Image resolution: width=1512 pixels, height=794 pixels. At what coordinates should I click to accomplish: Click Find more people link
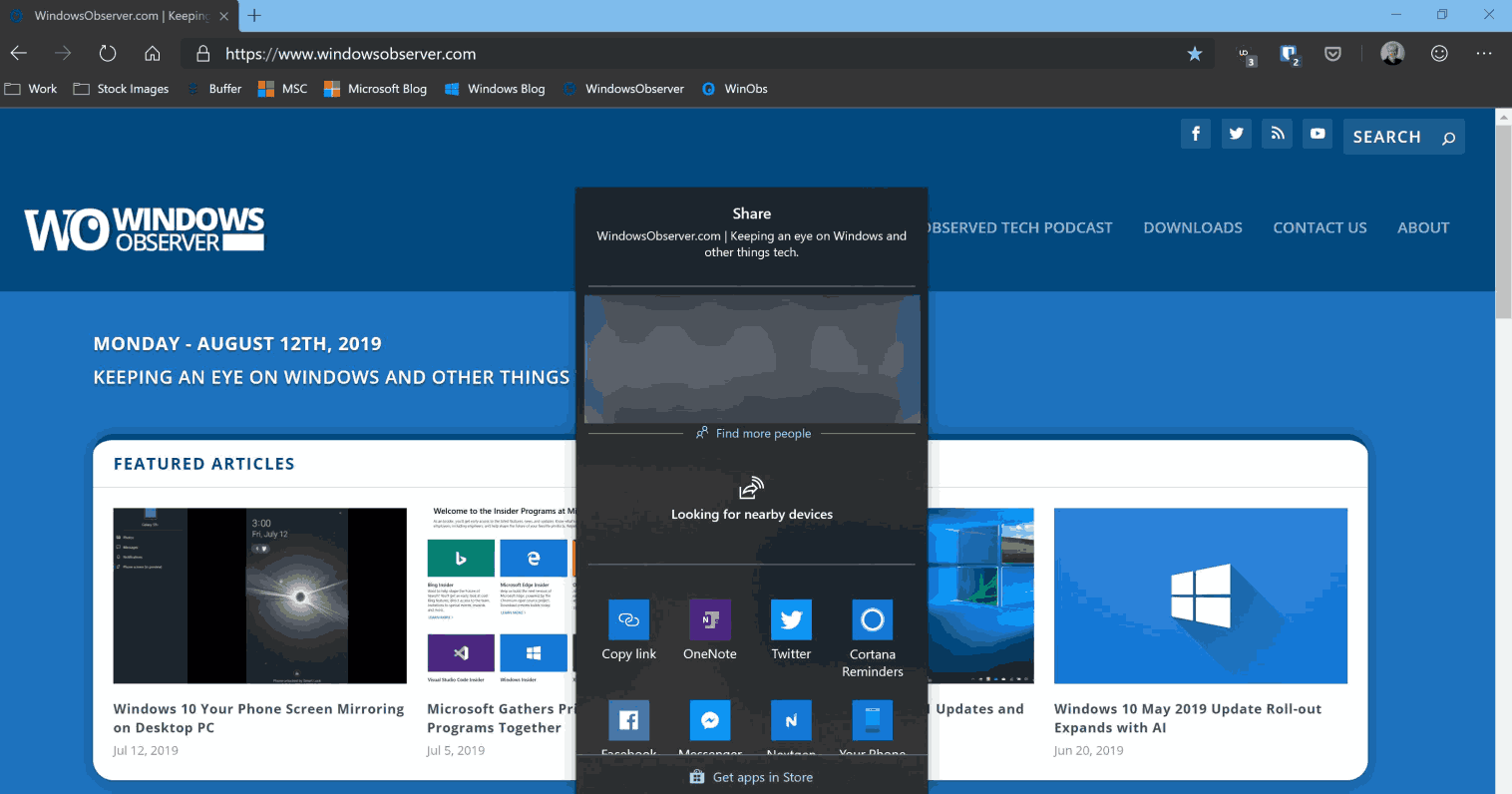coord(754,433)
